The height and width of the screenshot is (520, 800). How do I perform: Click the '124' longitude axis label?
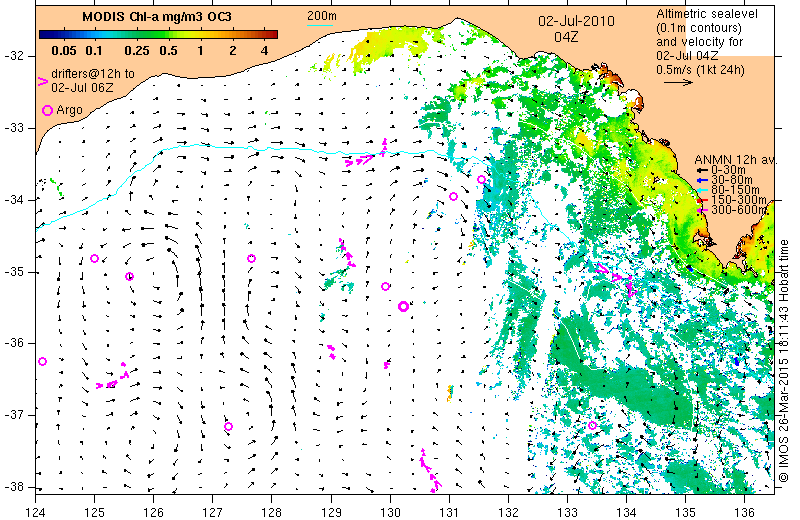[35, 511]
